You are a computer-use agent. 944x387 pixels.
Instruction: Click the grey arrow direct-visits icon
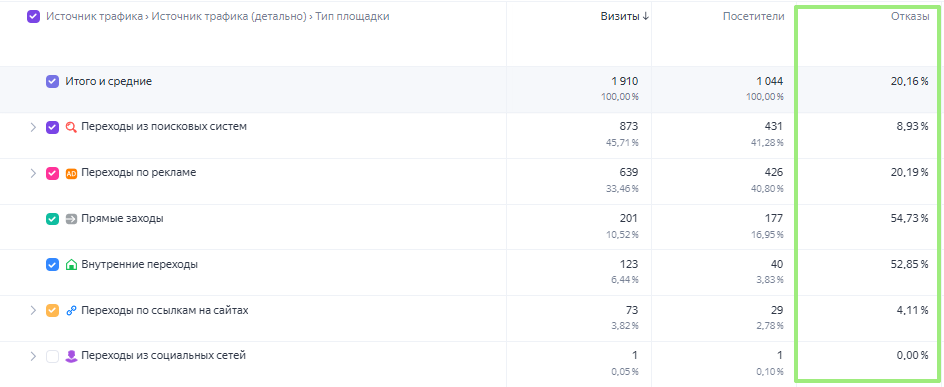pyautogui.click(x=71, y=219)
